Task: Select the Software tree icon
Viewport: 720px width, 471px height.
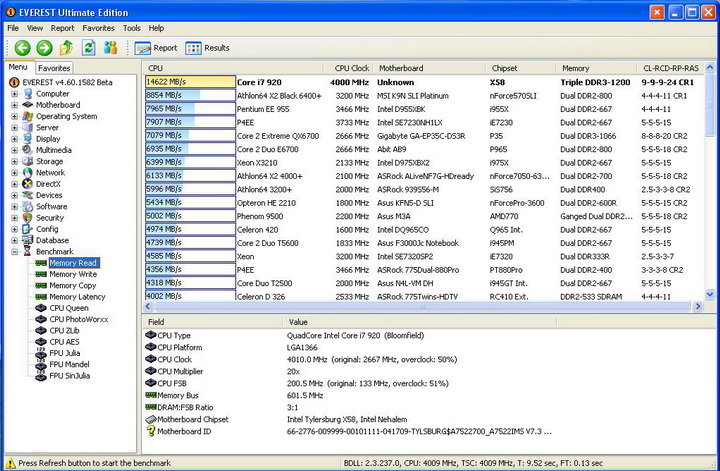Action: (28, 207)
